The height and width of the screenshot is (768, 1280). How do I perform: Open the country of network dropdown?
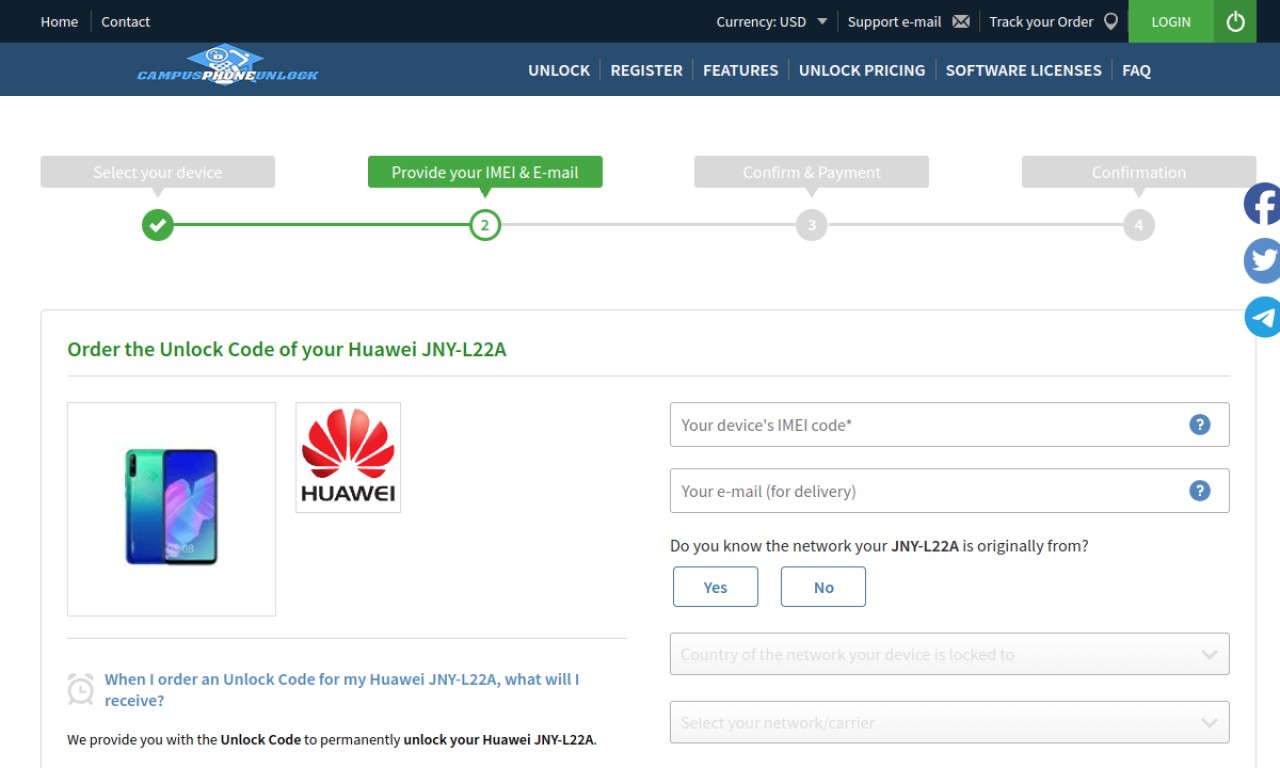[949, 654]
